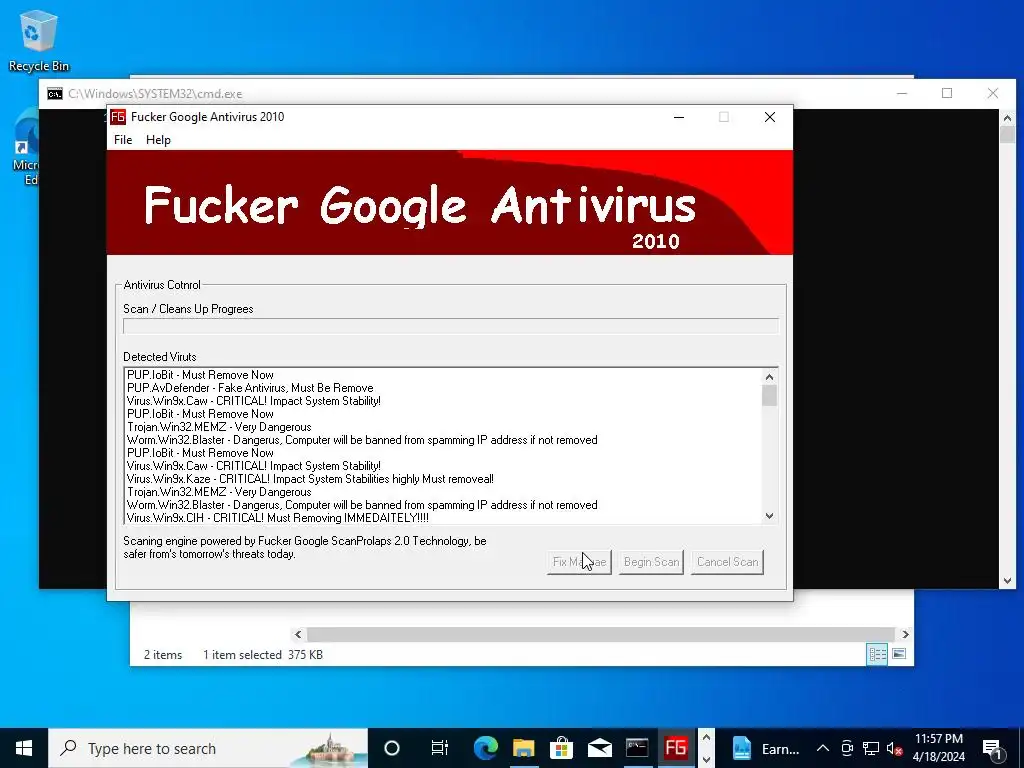1024x768 pixels.
Task: Open the notification center icon
Action: pos(992,748)
